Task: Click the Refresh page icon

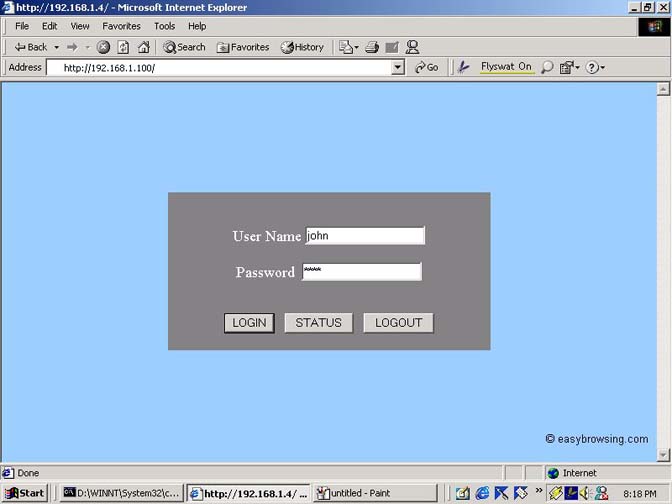Action: click(123, 47)
